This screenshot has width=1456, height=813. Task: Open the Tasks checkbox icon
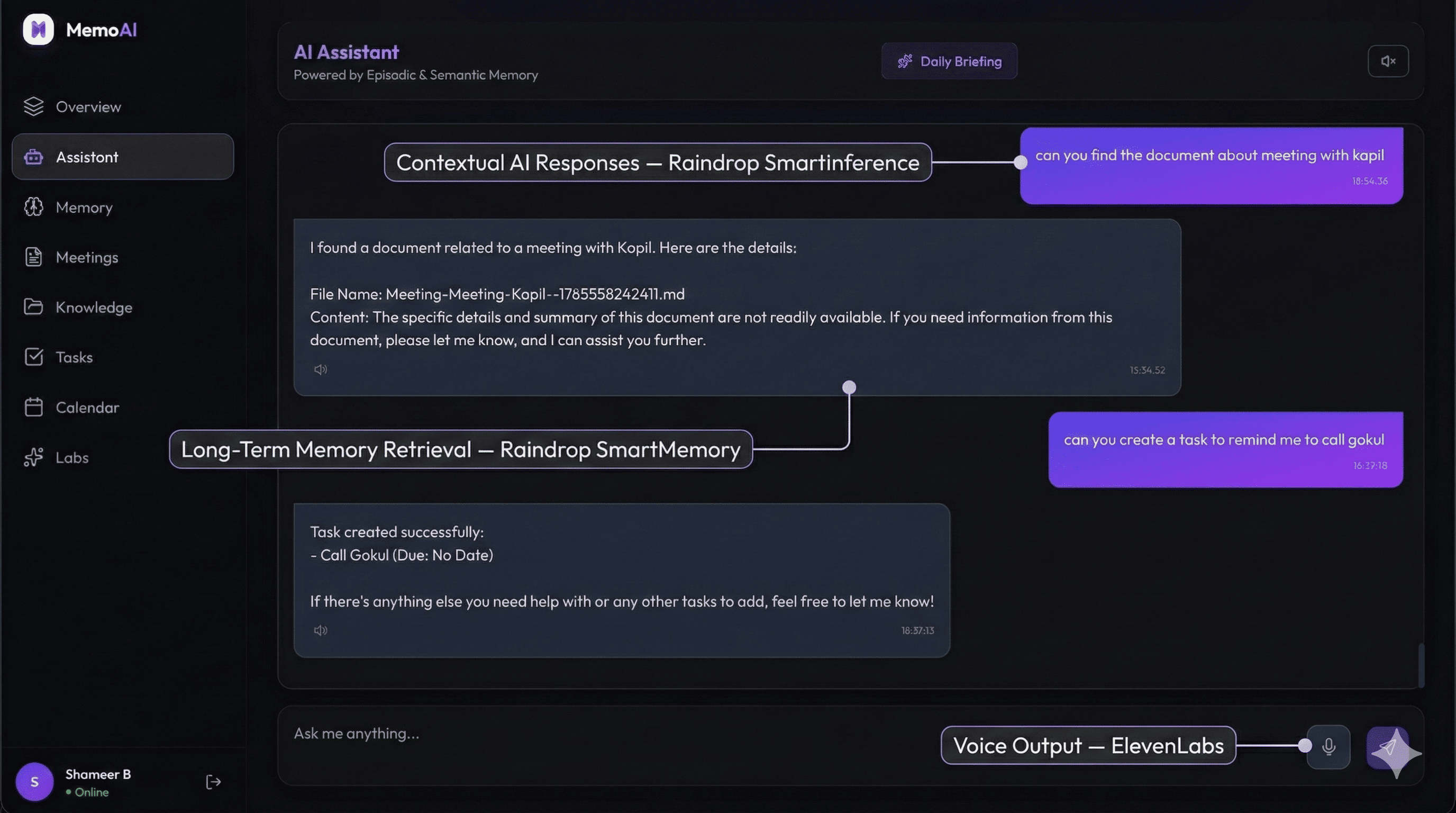[33, 357]
